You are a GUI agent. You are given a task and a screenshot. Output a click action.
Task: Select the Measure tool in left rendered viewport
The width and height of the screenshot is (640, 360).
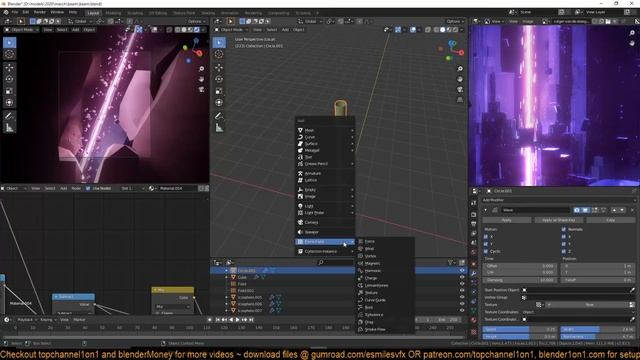9,128
